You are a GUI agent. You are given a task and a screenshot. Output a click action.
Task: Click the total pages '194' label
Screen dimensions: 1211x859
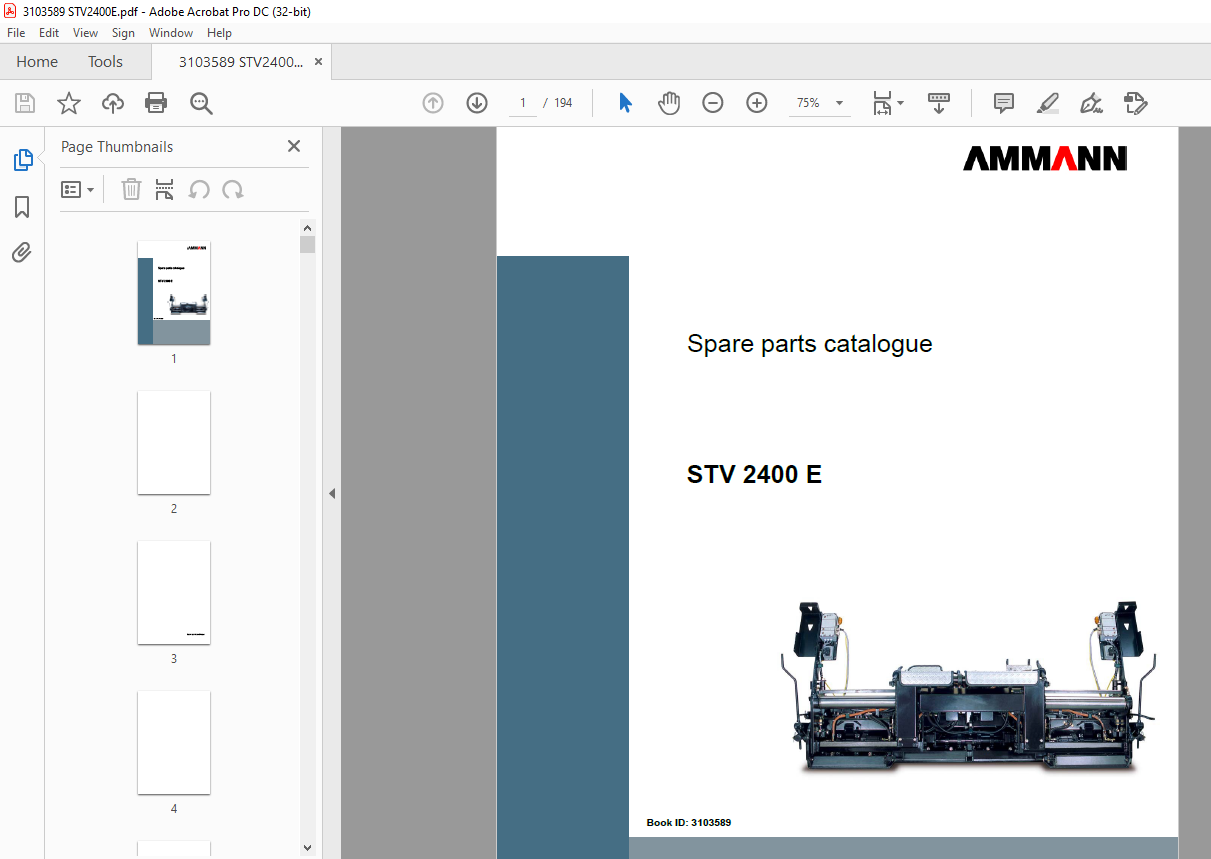(563, 103)
